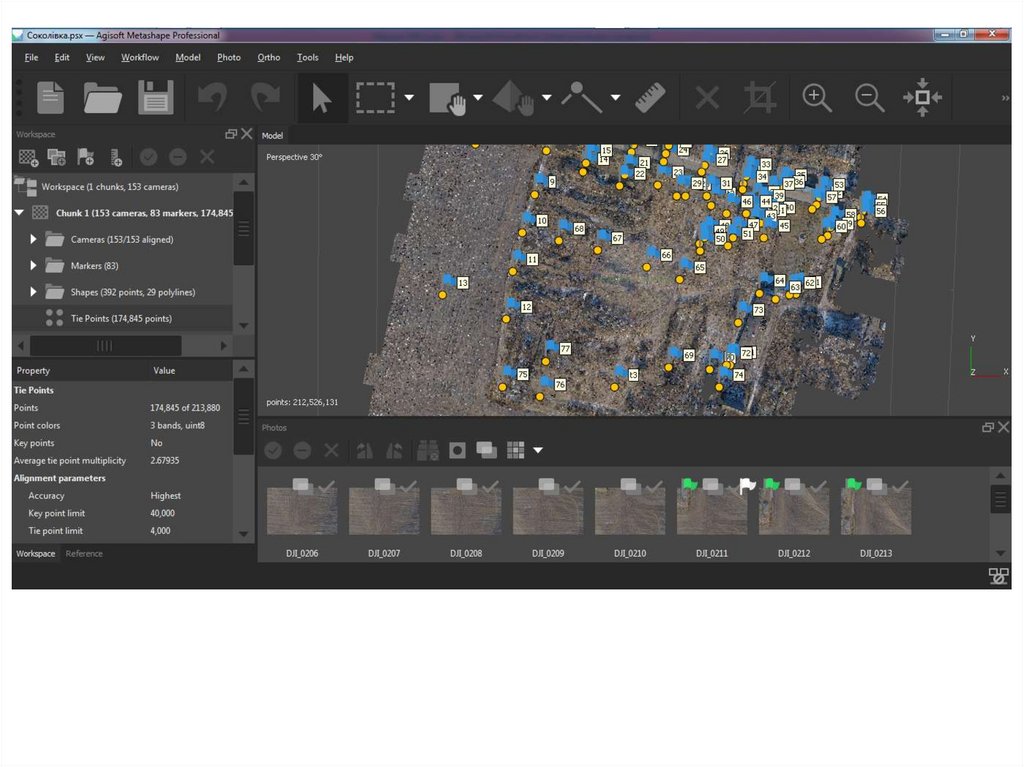1024x767 pixels.
Task: Open the Ortho menu
Action: (269, 58)
